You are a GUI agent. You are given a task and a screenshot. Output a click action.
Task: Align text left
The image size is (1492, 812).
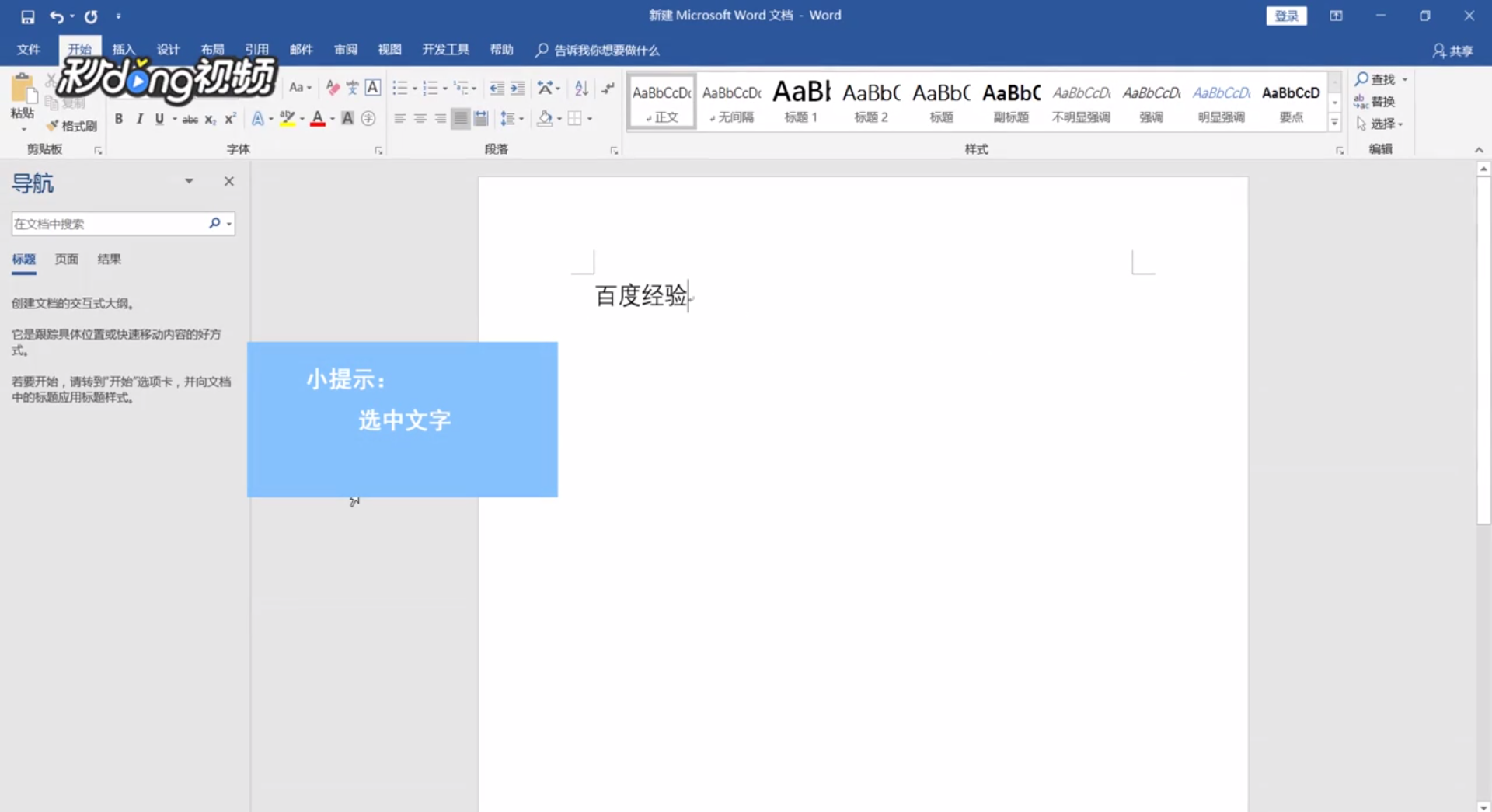click(399, 119)
